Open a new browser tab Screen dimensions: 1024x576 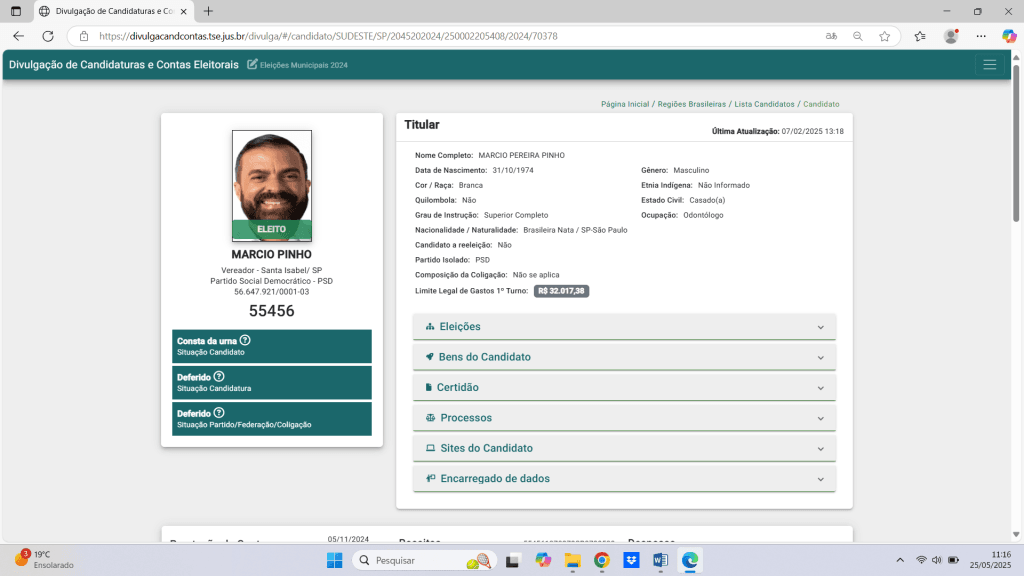(x=208, y=11)
